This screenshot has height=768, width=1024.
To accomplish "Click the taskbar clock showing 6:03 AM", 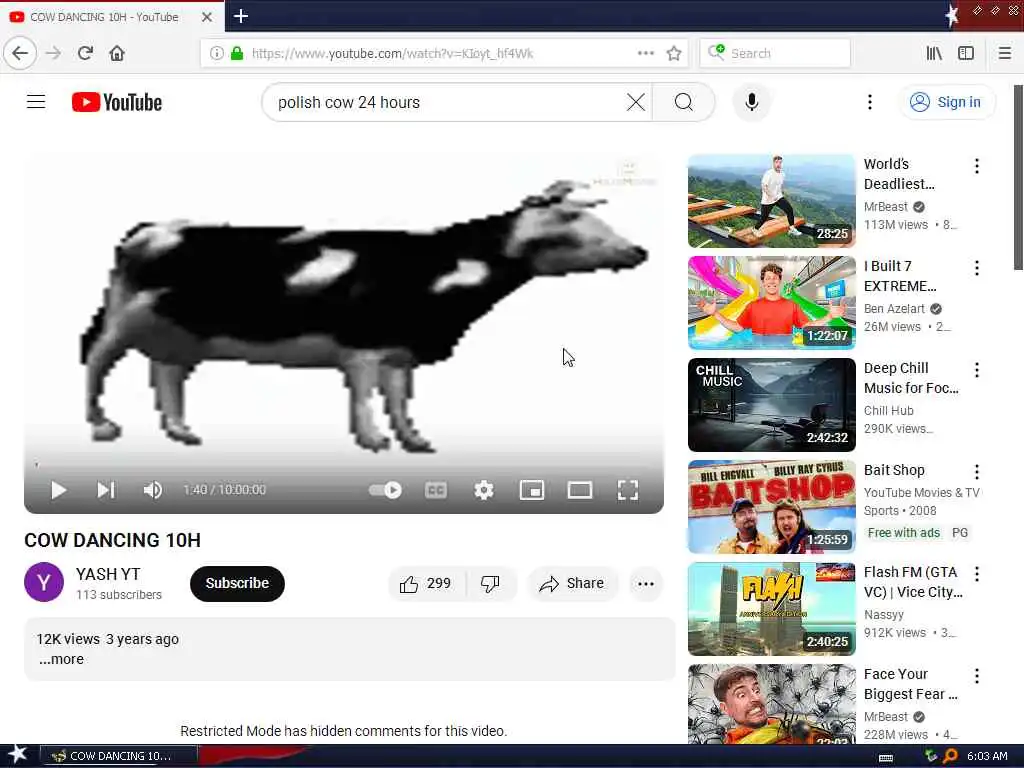I will 987,756.
